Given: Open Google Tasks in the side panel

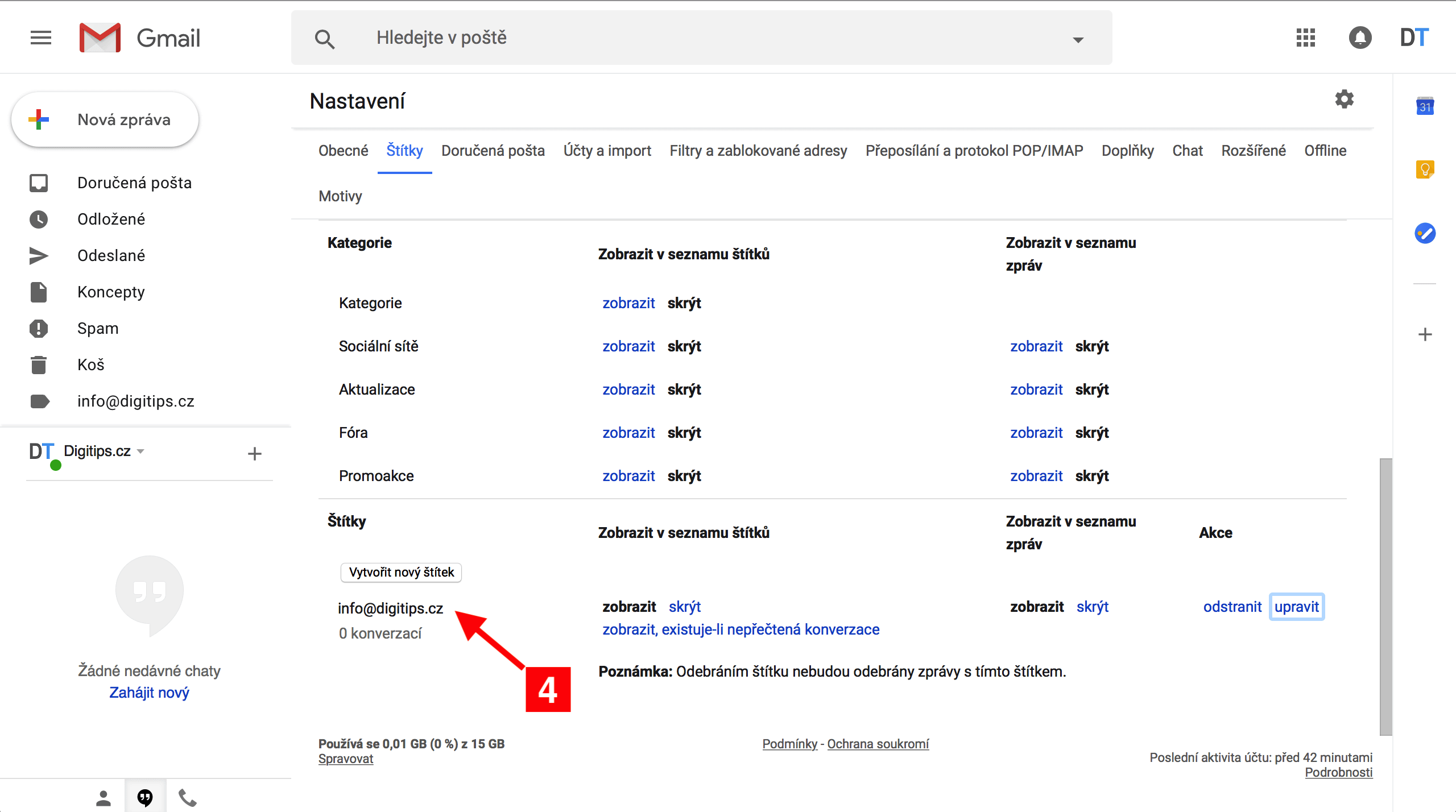Looking at the screenshot, I should tap(1425, 233).
